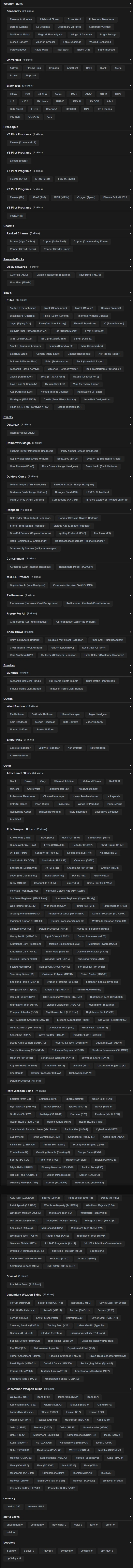This screenshot has width=133, height=1568.
Task: Click the Wind Bastion outfits subheading
Action: click(x=16, y=706)
